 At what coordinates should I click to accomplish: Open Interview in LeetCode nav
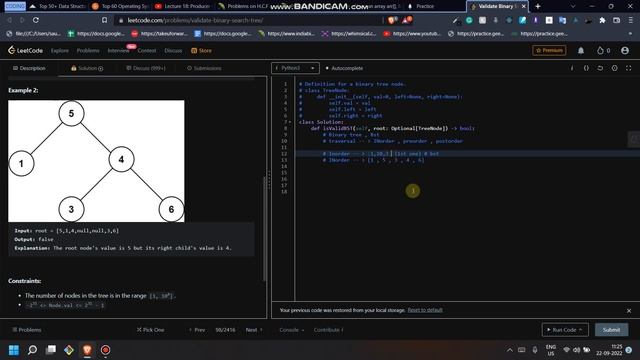click(118, 51)
